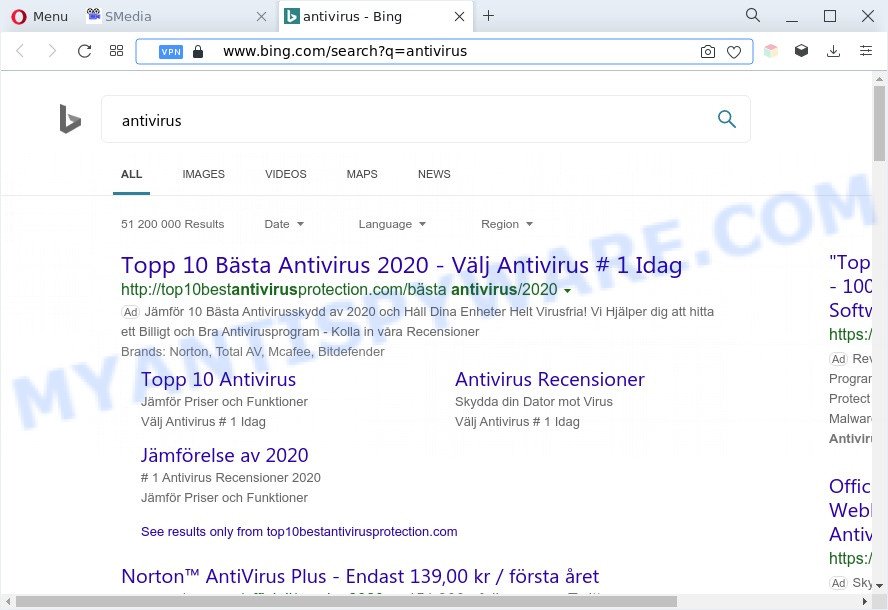Open the Downloads icon
This screenshot has height=610, width=888.
point(833,51)
